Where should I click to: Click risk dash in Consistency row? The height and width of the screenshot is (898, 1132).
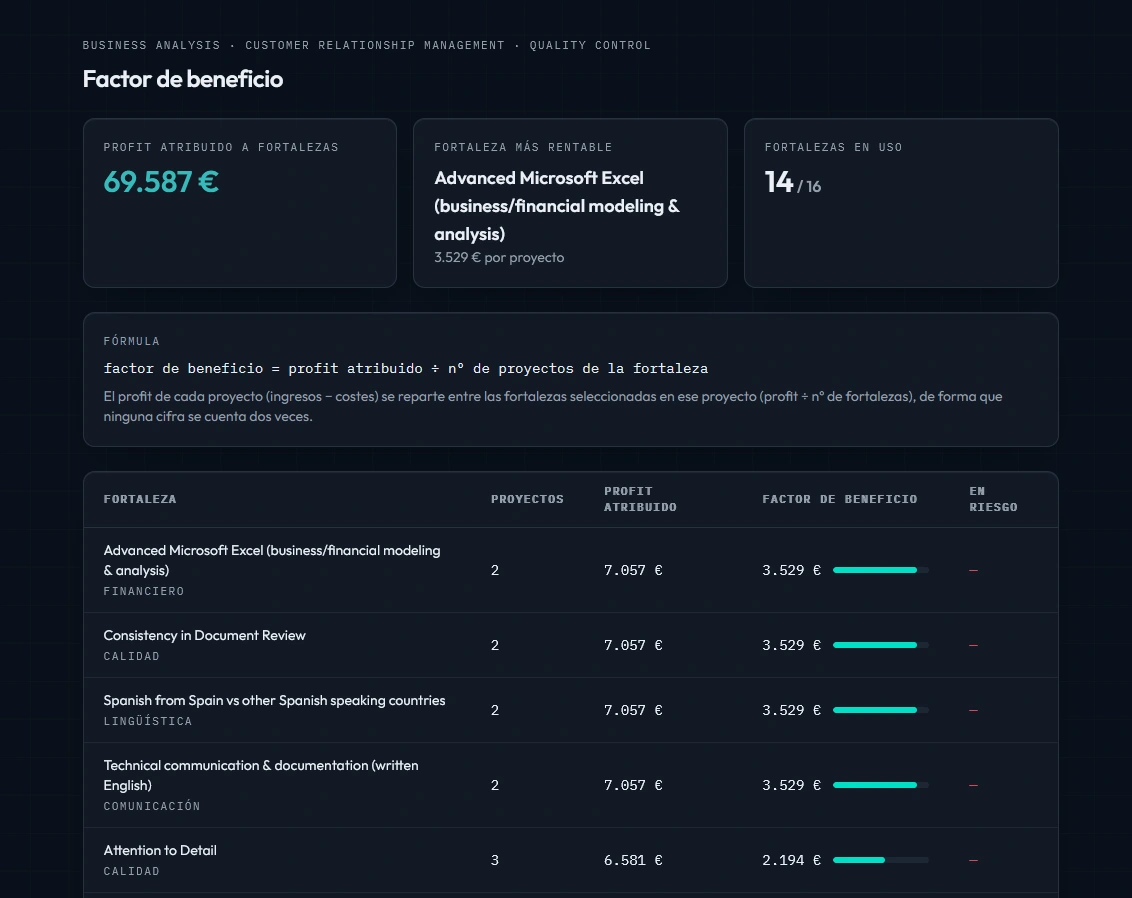973,645
